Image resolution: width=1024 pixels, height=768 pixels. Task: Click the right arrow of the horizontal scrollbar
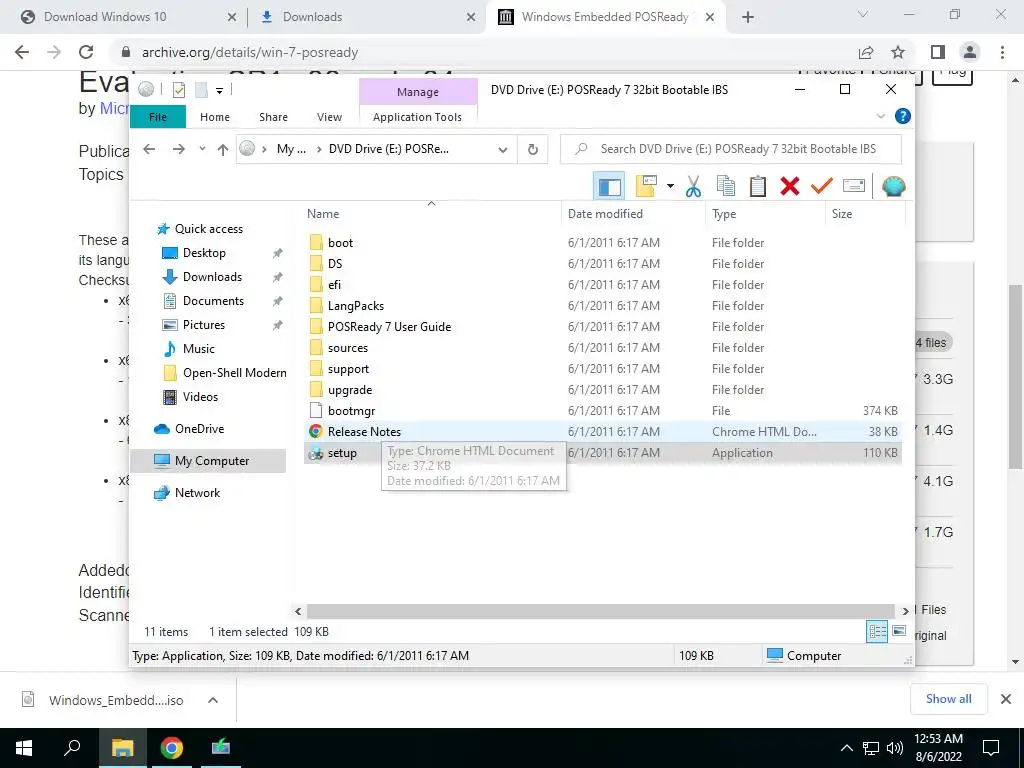[905, 611]
